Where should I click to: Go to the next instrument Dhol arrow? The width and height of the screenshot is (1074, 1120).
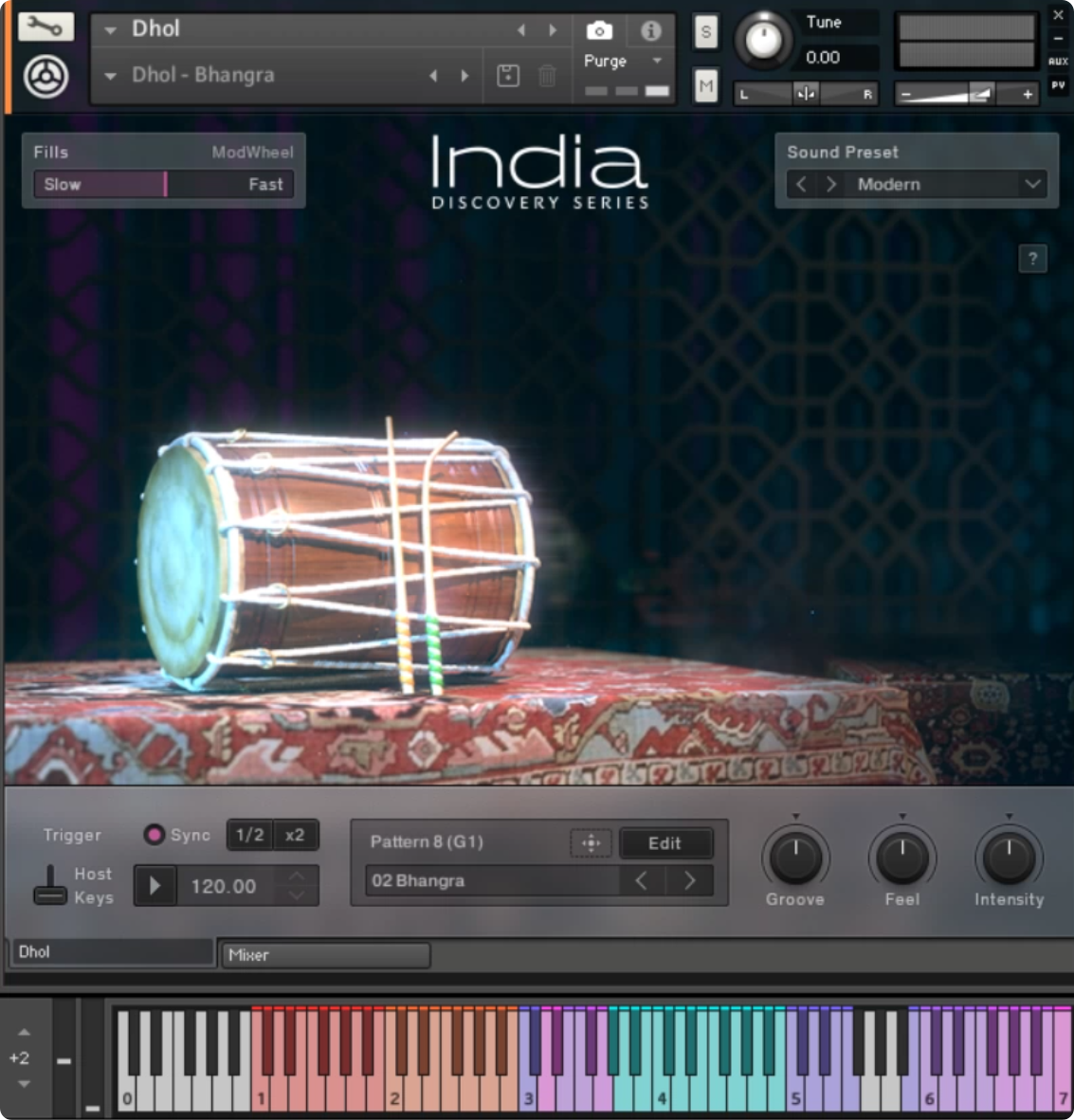pyautogui.click(x=553, y=30)
